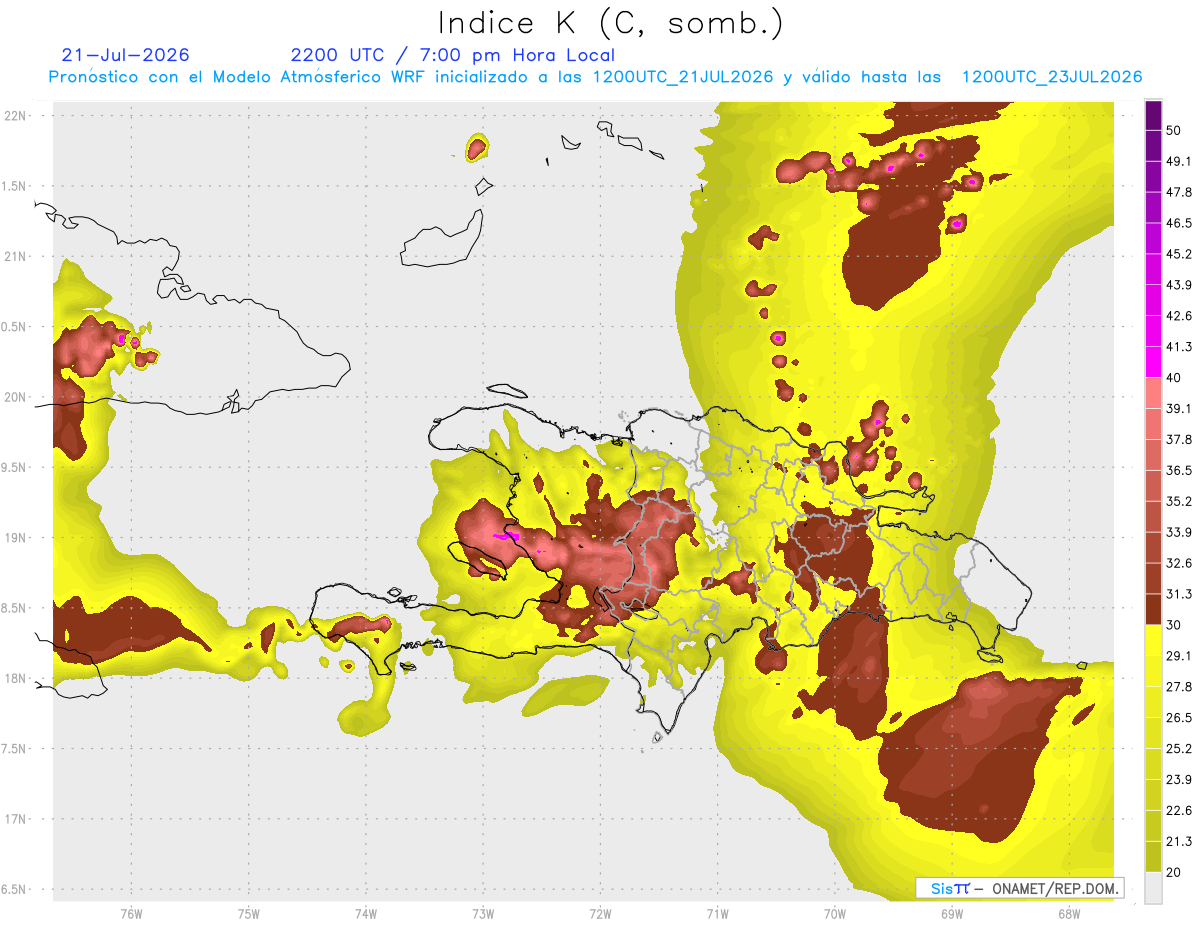Click the color bar label "39.1"
Viewport: 1200px width, 927px height.
(x=1179, y=408)
